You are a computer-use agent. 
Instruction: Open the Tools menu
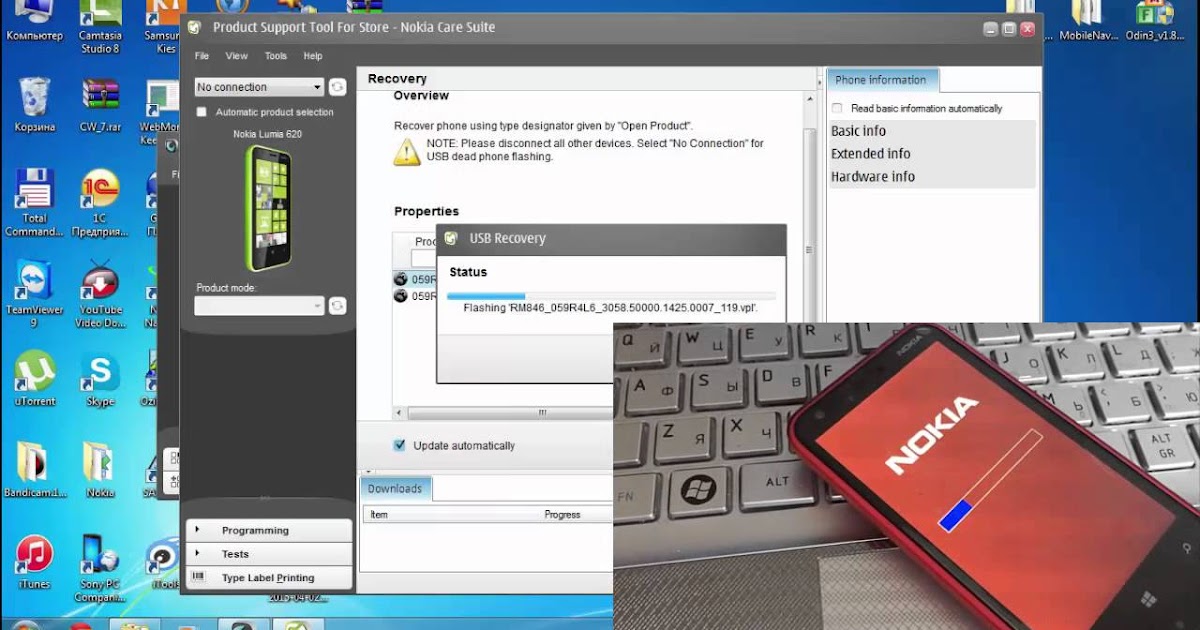tap(275, 56)
